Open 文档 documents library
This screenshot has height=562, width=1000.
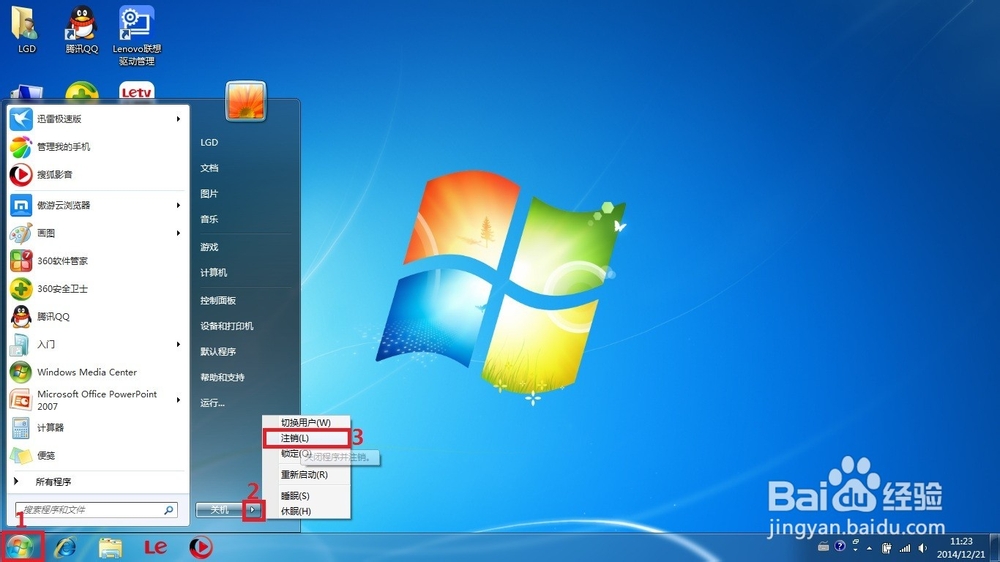(x=209, y=168)
